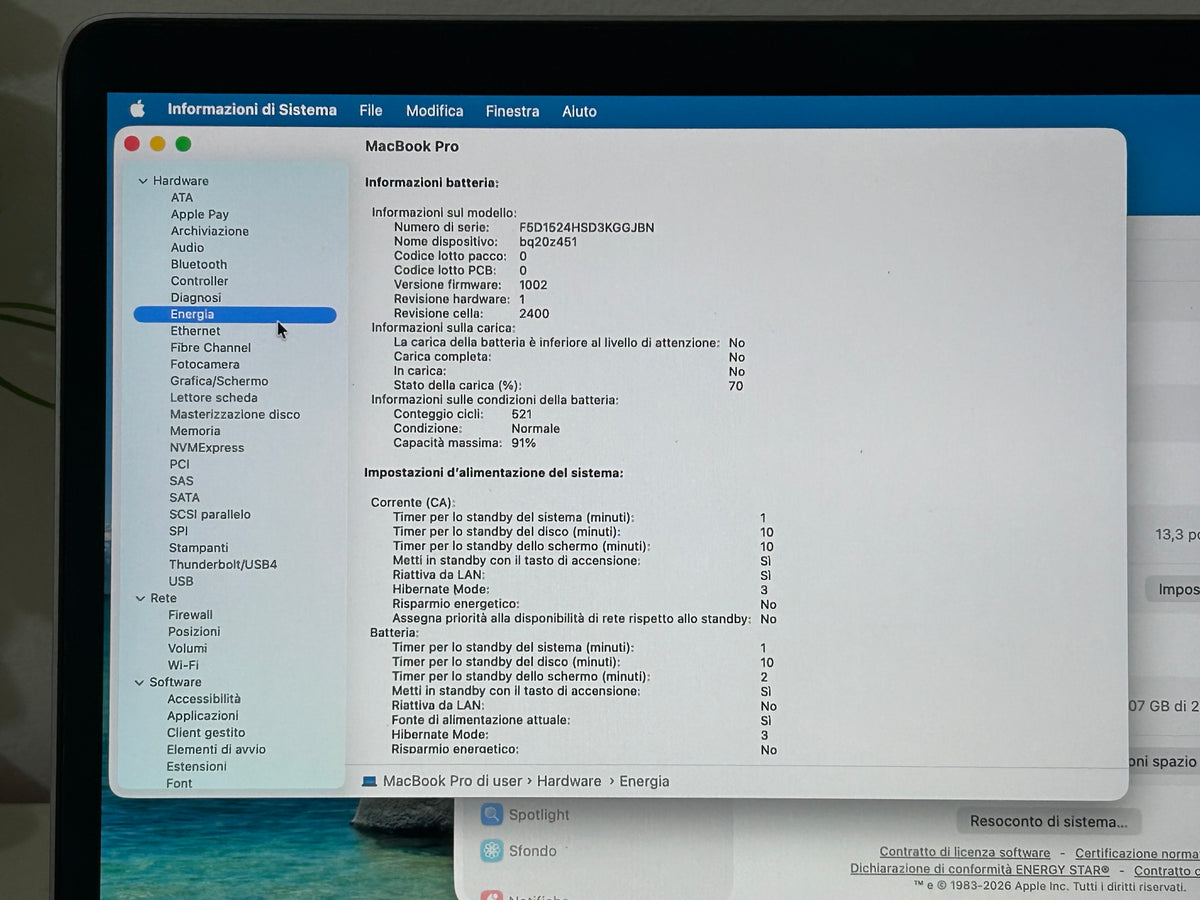Viewport: 1200px width, 900px height.
Task: Select the highlighted Energia item
Action: pos(235,315)
